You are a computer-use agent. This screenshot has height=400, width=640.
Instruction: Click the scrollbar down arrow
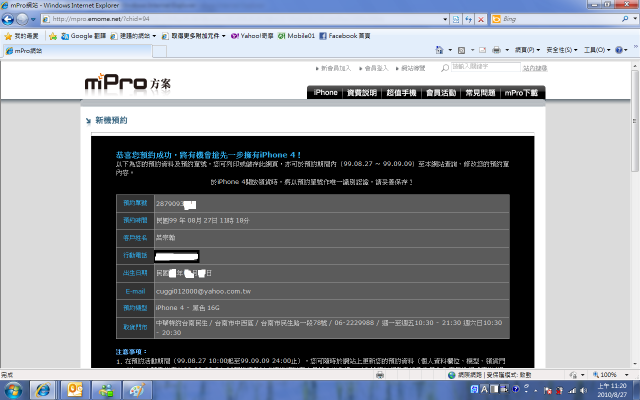click(635, 364)
